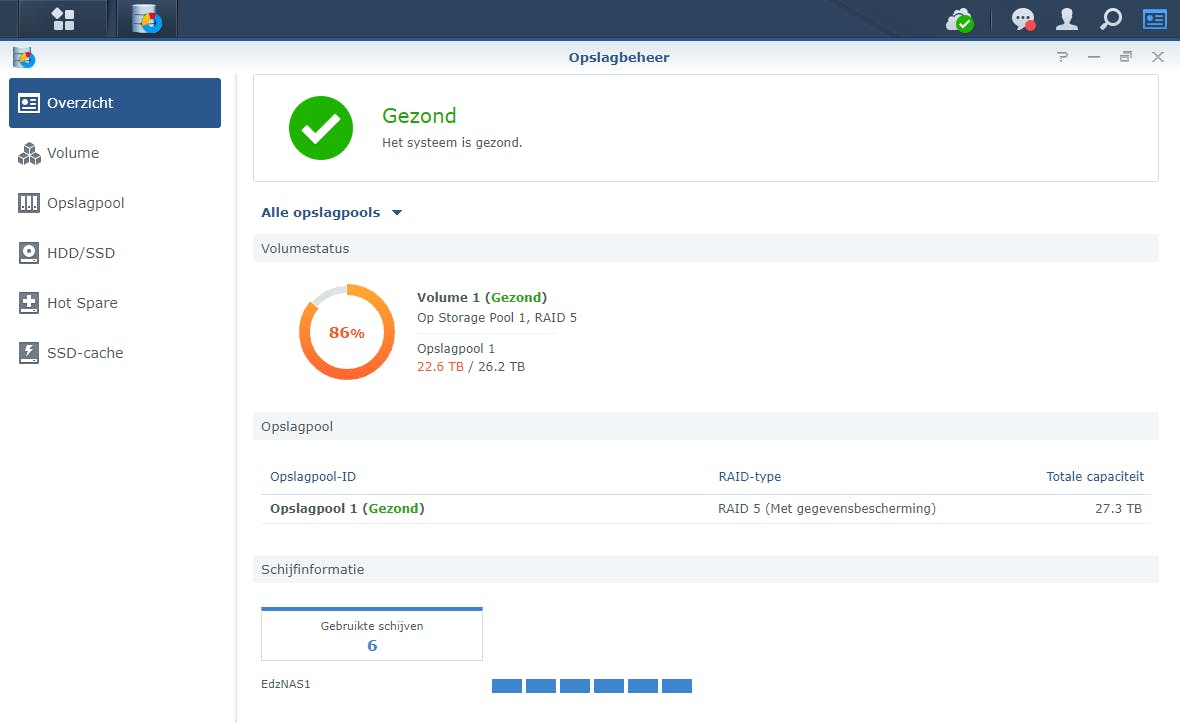
Task: Click the Opslagpool-ID column header
Action: (x=313, y=477)
